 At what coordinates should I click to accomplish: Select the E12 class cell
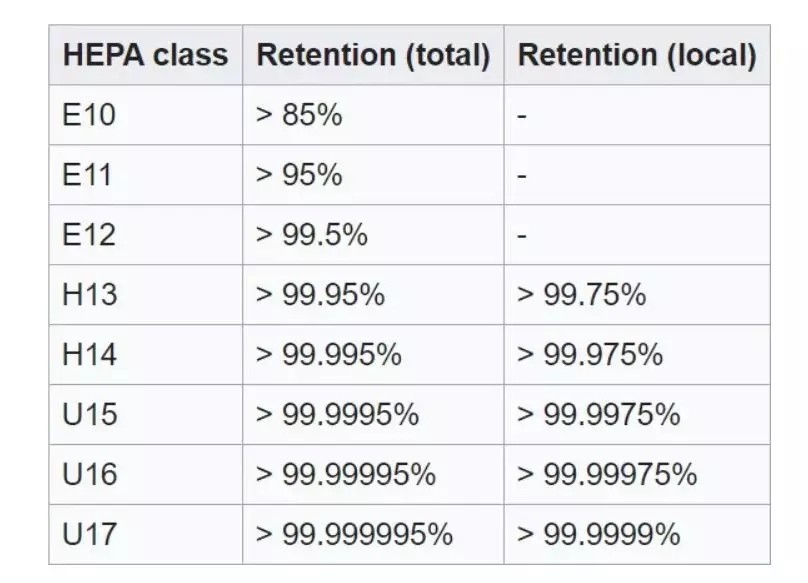tap(89, 235)
